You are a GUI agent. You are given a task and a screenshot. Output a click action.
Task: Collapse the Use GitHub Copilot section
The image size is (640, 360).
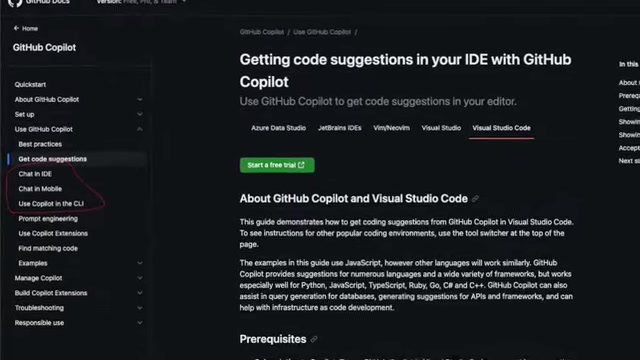(x=140, y=129)
